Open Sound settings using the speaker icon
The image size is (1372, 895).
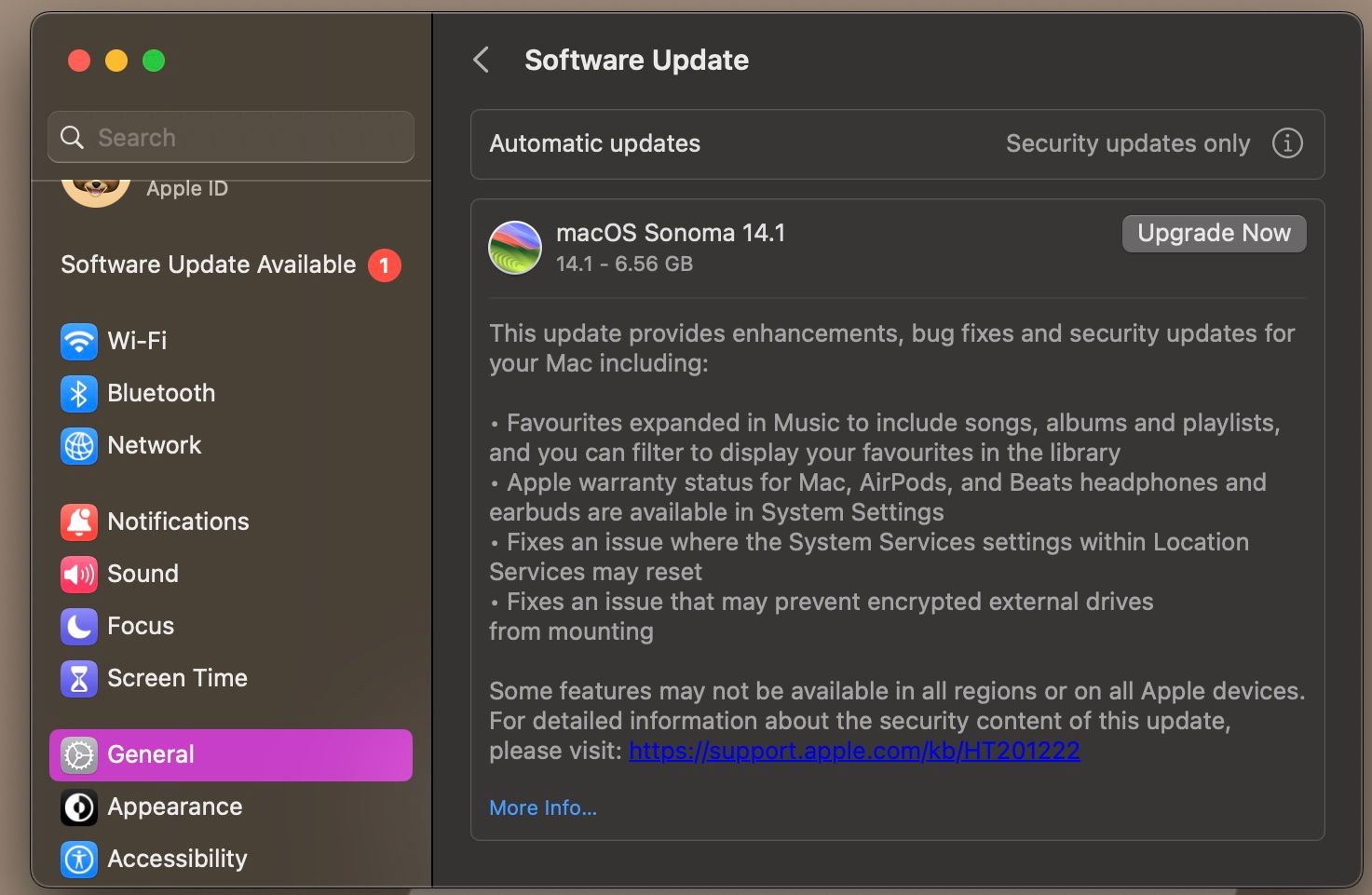(x=79, y=574)
